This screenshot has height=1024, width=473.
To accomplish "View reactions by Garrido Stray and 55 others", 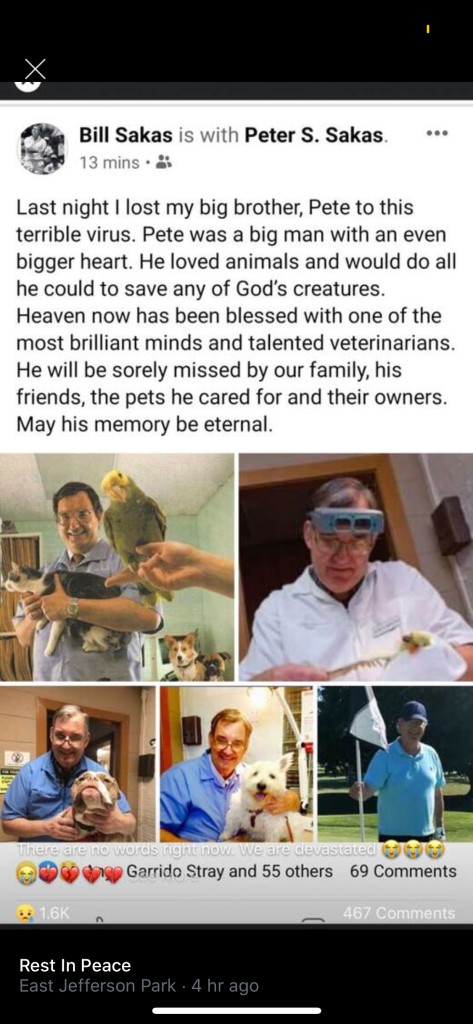I will [x=229, y=871].
